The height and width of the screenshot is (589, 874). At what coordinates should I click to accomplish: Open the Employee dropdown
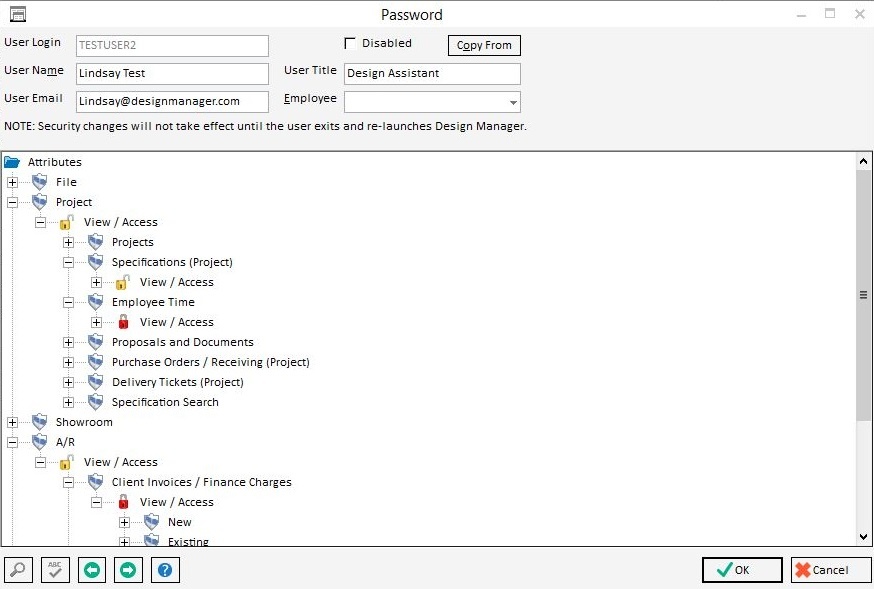point(514,101)
